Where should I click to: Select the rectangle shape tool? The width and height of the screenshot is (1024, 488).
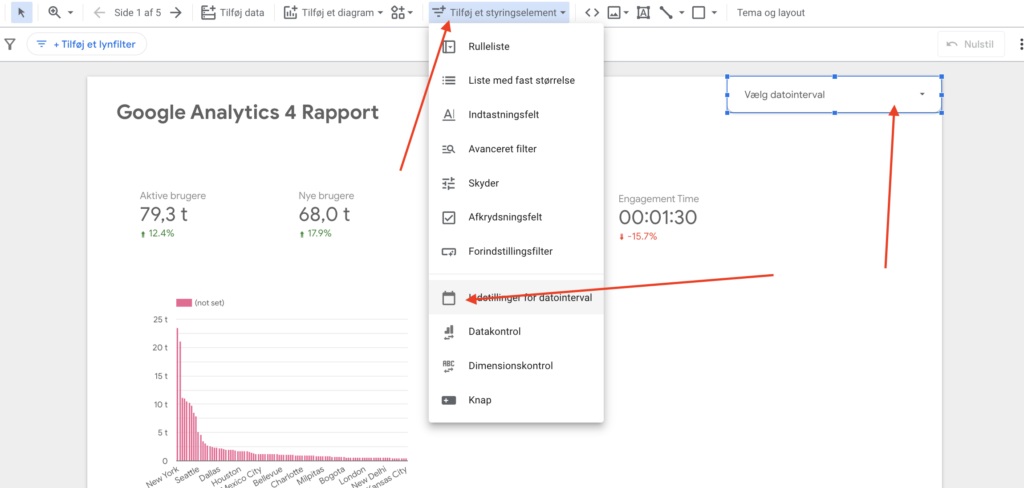[698, 12]
